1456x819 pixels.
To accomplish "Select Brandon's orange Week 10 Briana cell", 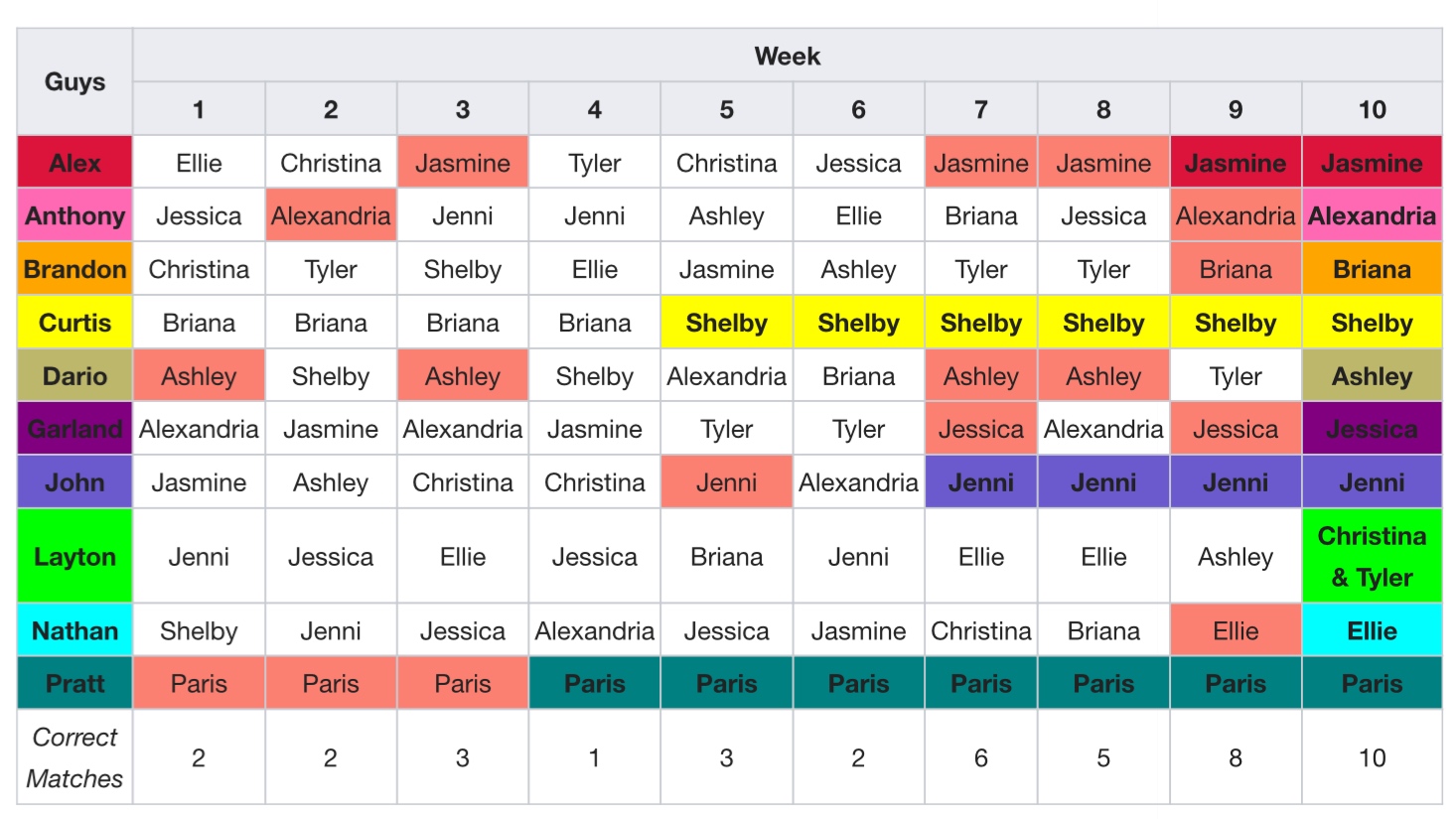I will pos(1372,269).
